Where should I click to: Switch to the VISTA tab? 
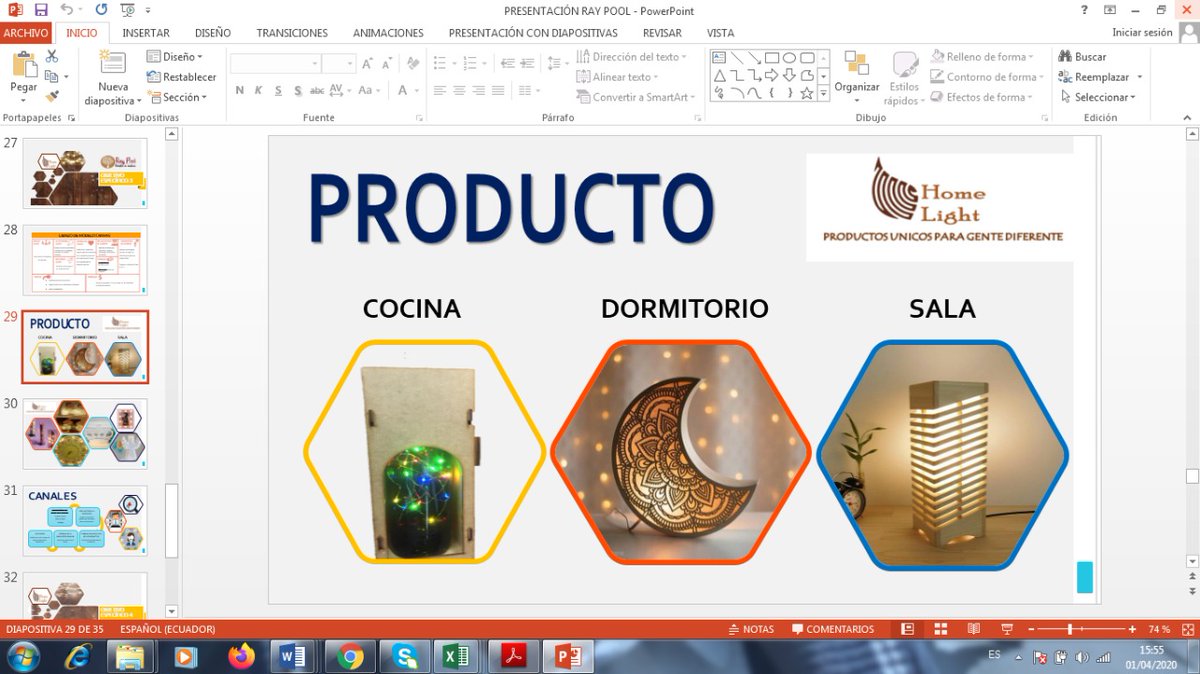point(720,32)
